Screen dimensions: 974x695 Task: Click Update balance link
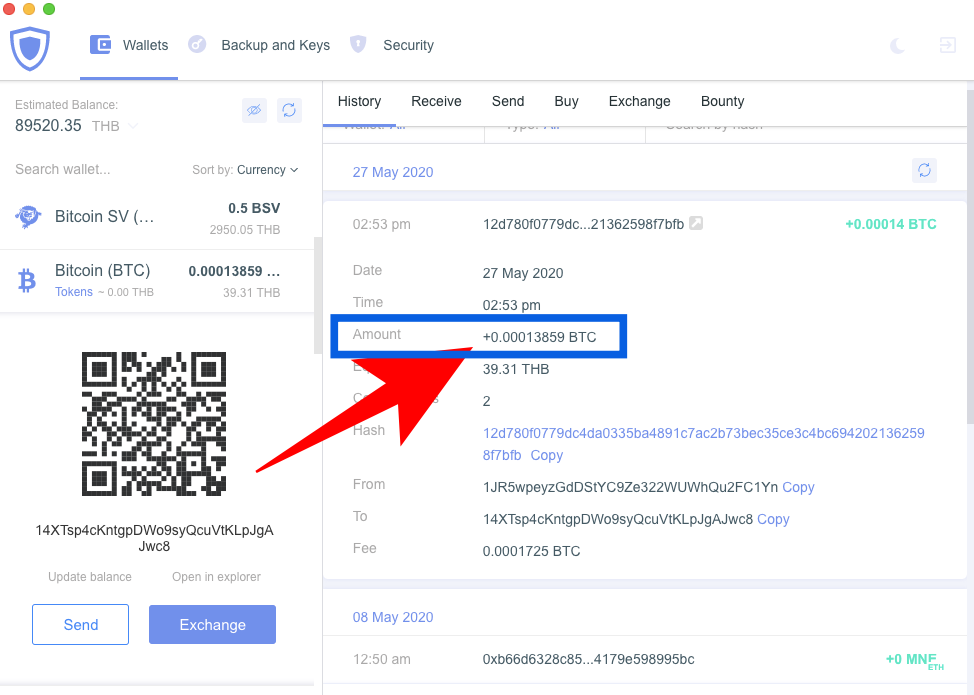pos(90,577)
